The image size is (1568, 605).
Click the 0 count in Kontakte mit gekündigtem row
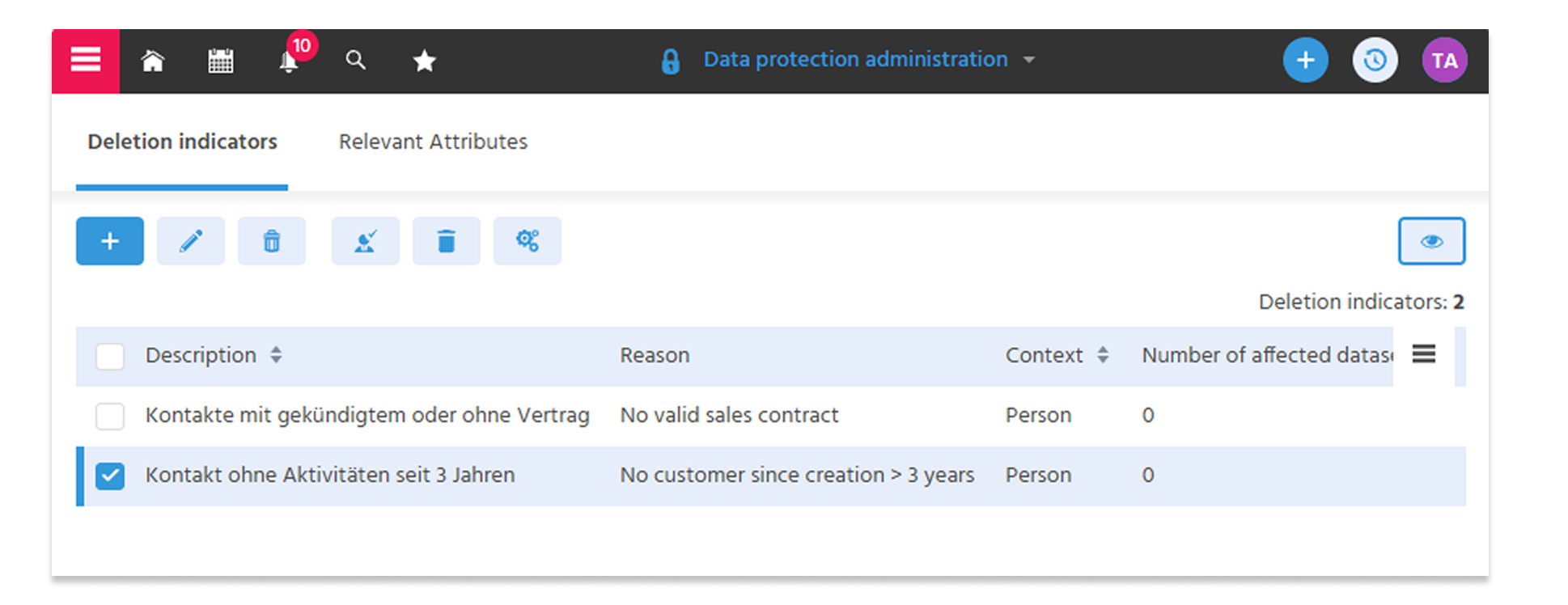coord(1148,416)
